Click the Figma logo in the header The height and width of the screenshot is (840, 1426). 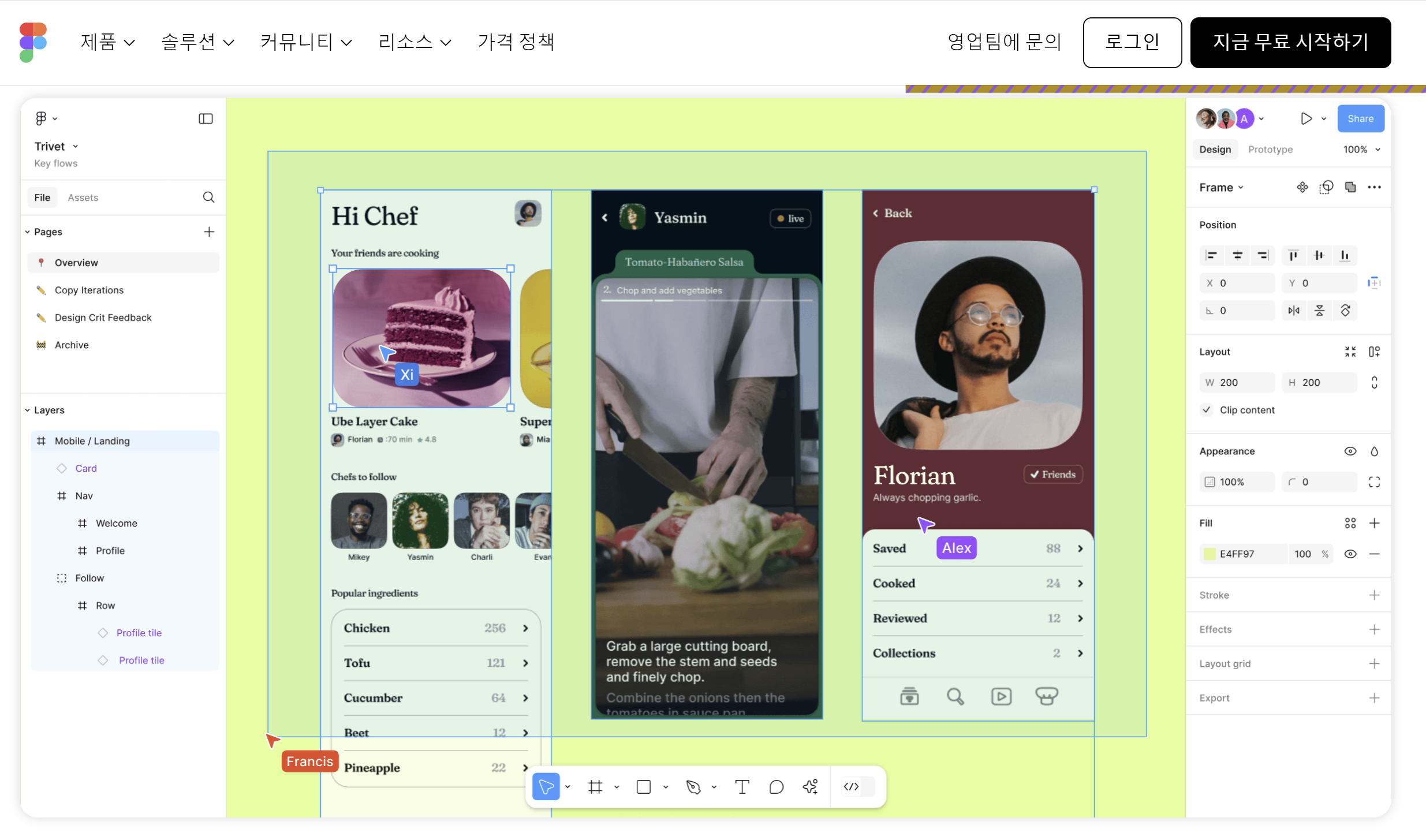tap(33, 42)
